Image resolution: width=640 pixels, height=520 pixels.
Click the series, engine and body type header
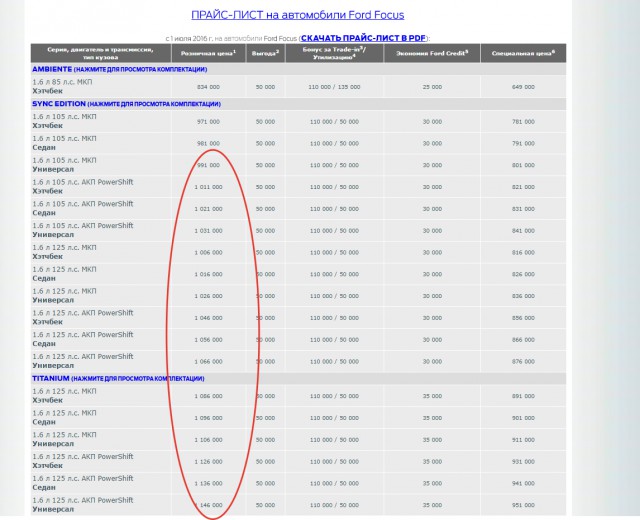point(100,53)
